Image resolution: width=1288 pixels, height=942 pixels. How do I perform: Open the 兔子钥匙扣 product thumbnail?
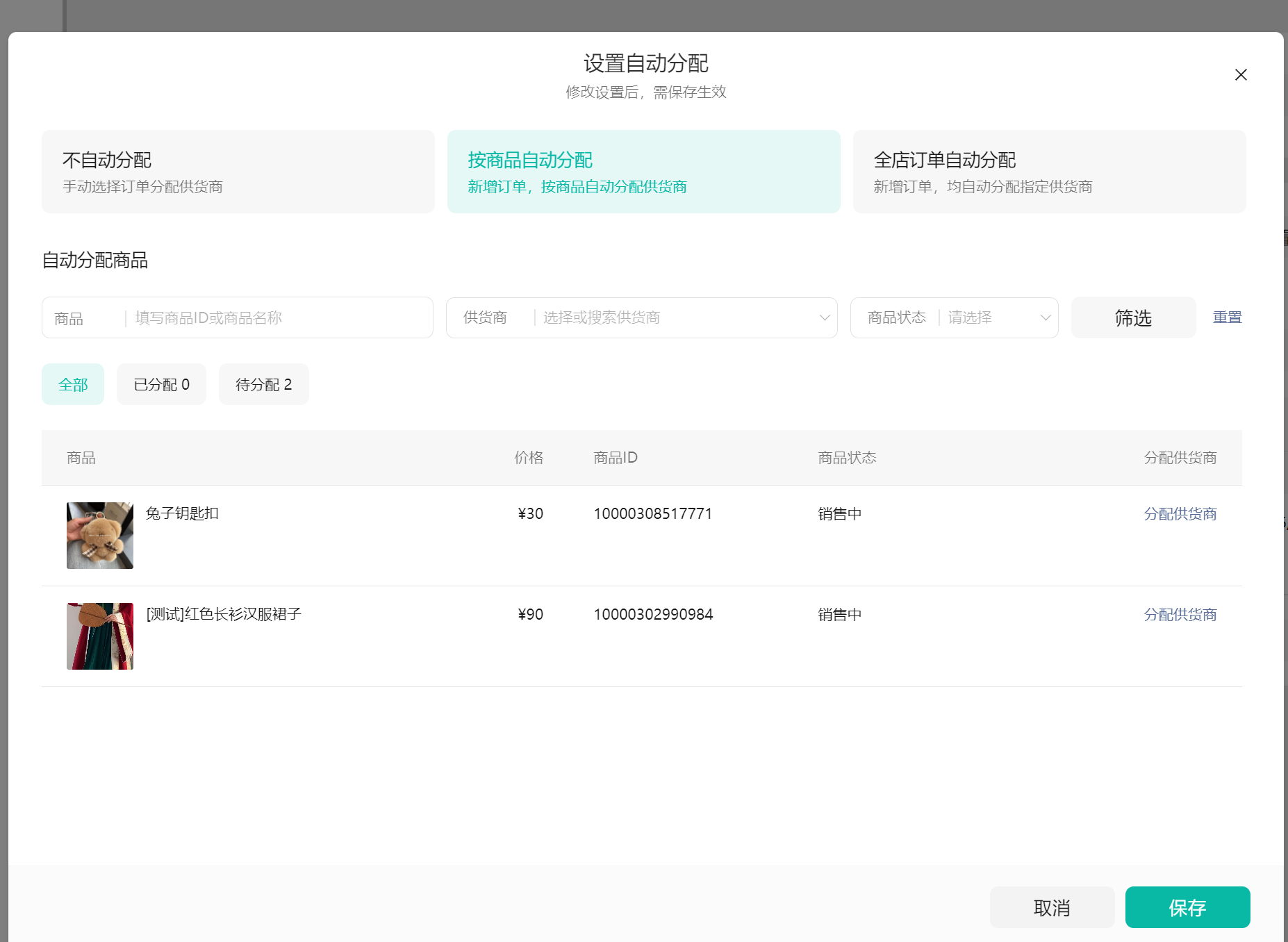click(x=100, y=536)
